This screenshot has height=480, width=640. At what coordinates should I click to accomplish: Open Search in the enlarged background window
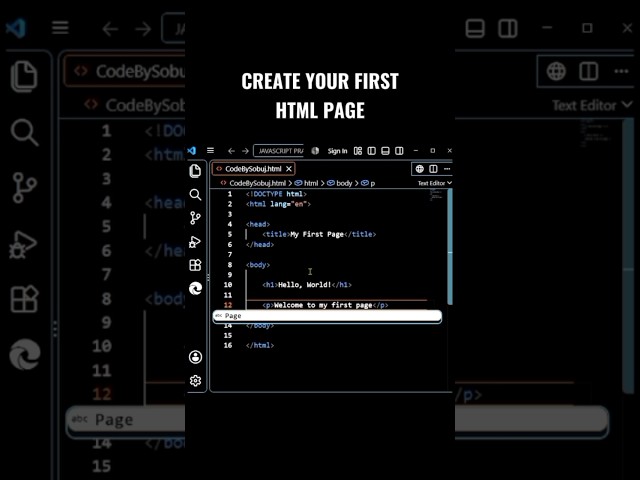(x=24, y=132)
